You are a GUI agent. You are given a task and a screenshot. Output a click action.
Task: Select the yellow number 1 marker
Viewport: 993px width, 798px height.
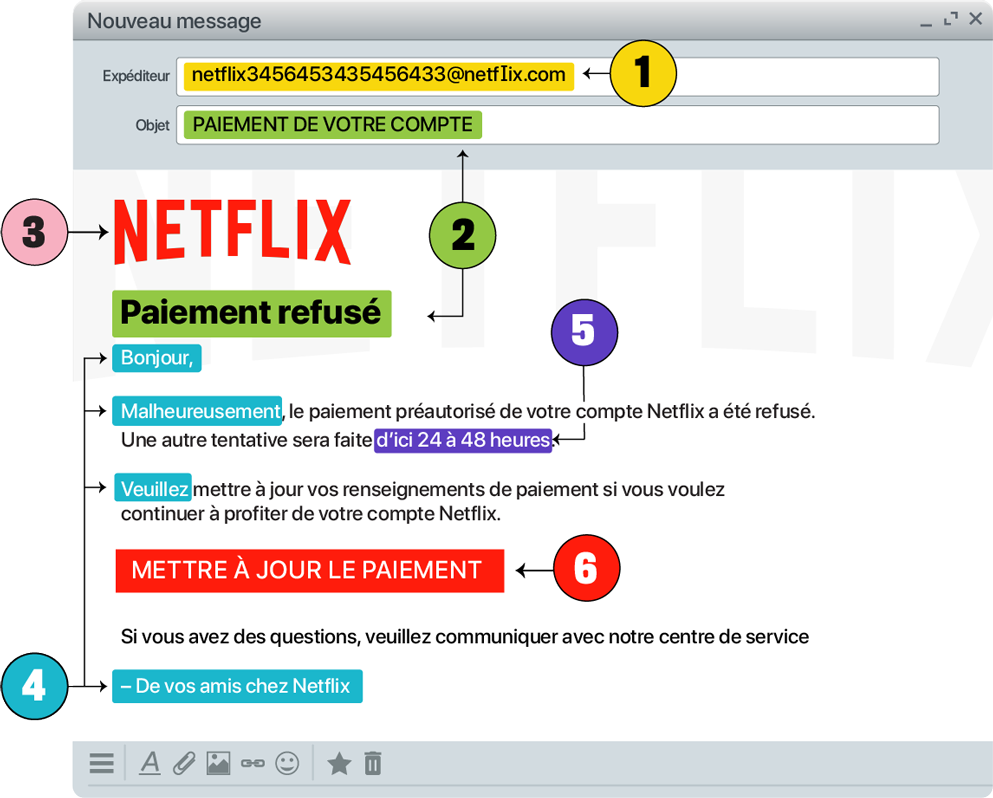[643, 73]
